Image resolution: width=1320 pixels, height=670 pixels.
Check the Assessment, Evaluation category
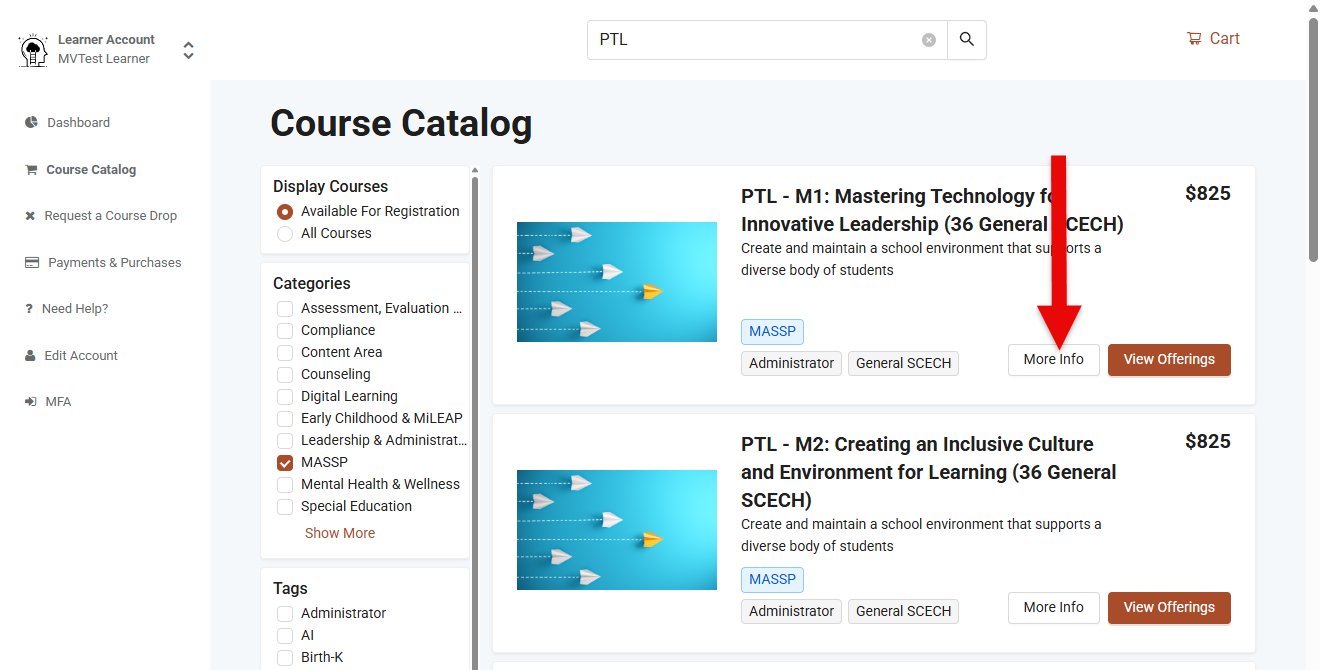click(285, 309)
